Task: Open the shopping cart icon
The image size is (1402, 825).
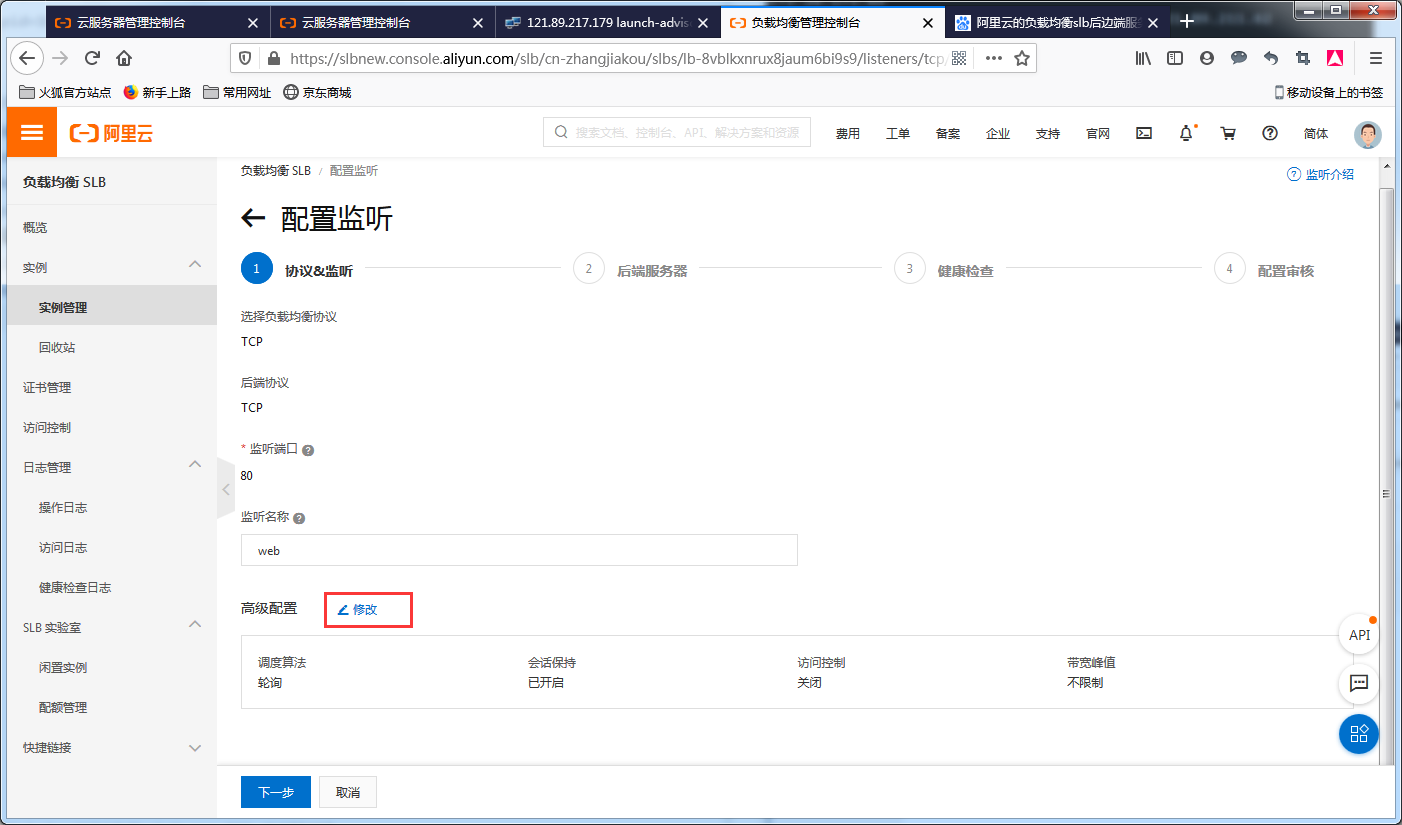Action: pyautogui.click(x=1228, y=132)
